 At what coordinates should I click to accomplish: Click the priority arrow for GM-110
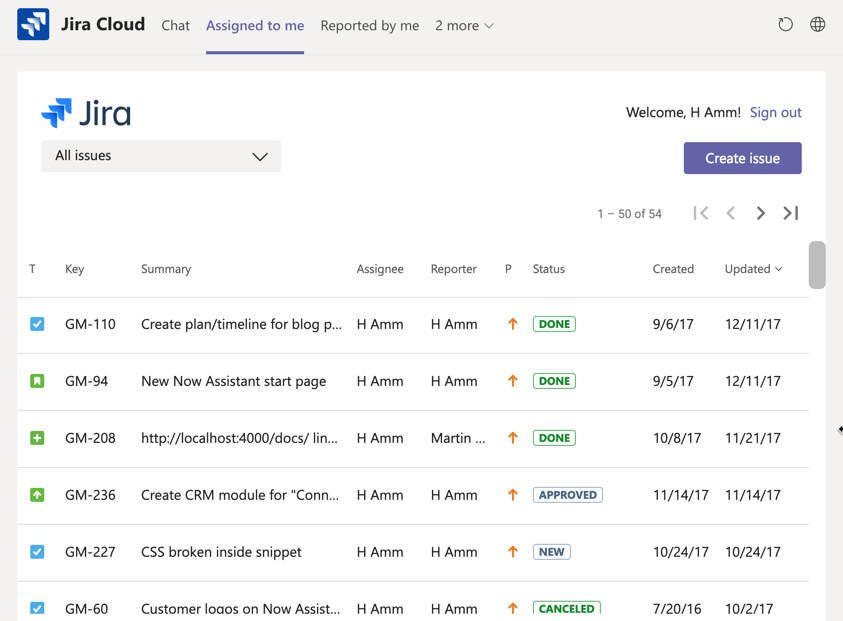[513, 324]
